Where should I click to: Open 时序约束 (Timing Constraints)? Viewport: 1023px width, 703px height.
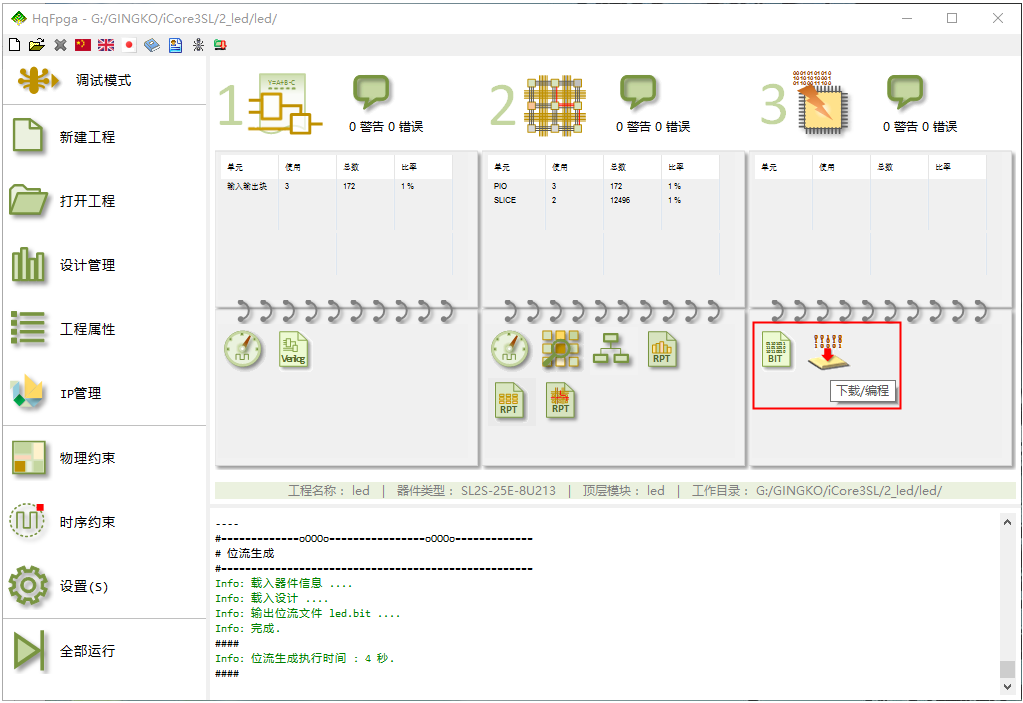click(x=87, y=522)
